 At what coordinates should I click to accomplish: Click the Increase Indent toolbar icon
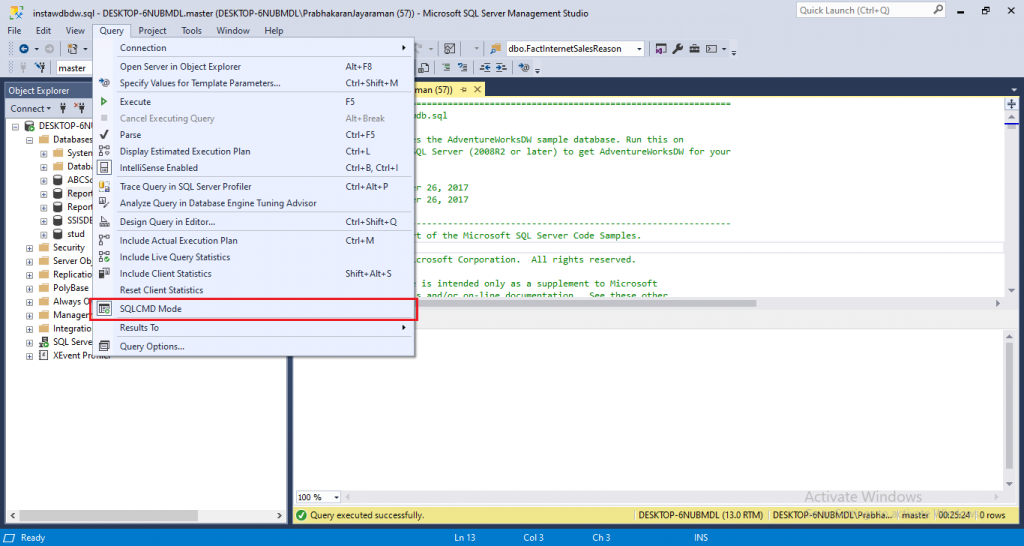click(502, 67)
